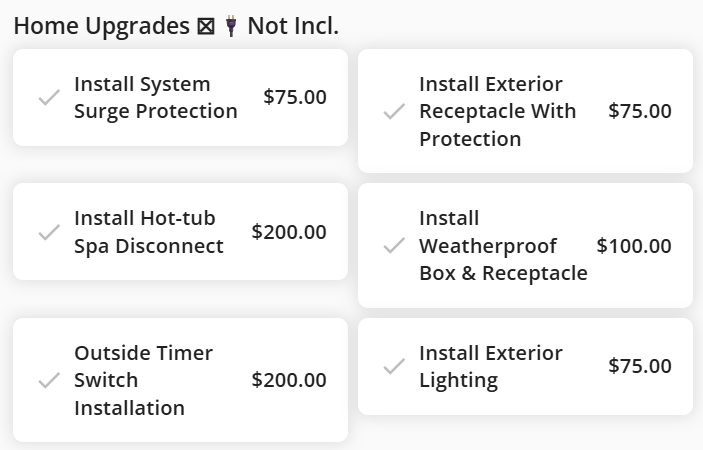Viewport: 703px width, 450px height.
Task: Pick the Install Weatherproof Box & Receptacle label
Action: point(502,246)
